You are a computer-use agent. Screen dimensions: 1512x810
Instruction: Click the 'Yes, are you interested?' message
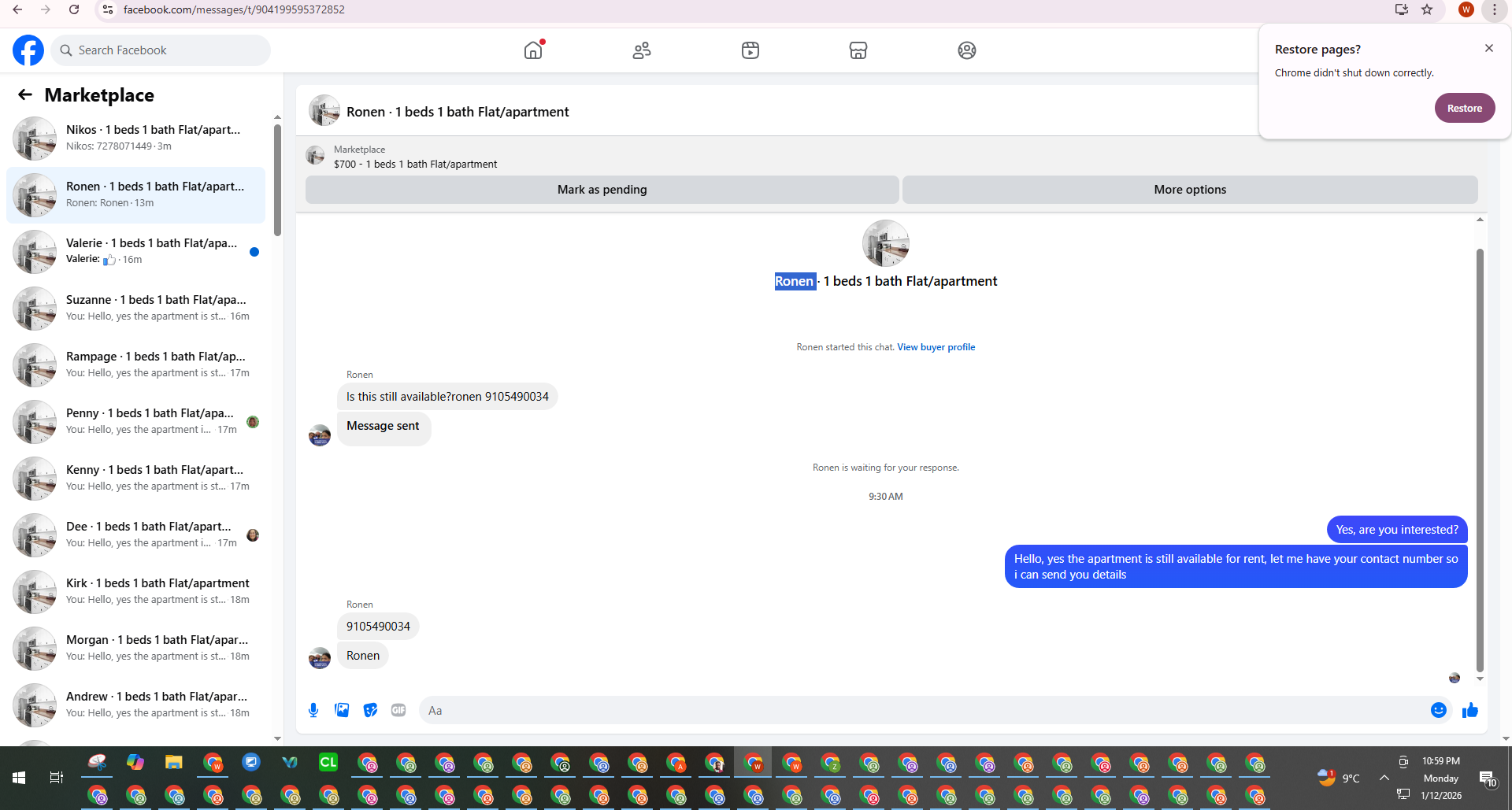[1397, 530]
